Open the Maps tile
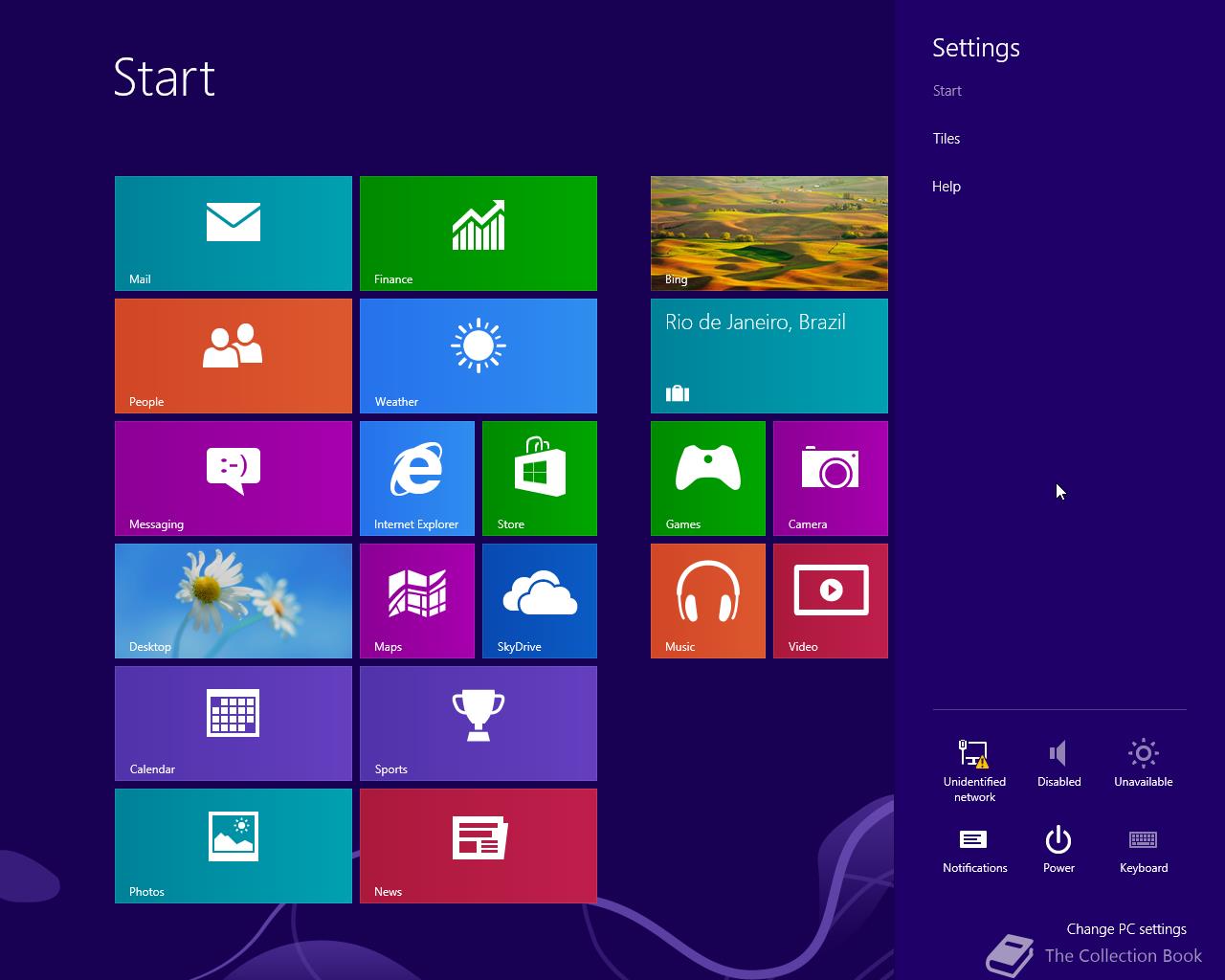The height and width of the screenshot is (980, 1225). pos(417,601)
